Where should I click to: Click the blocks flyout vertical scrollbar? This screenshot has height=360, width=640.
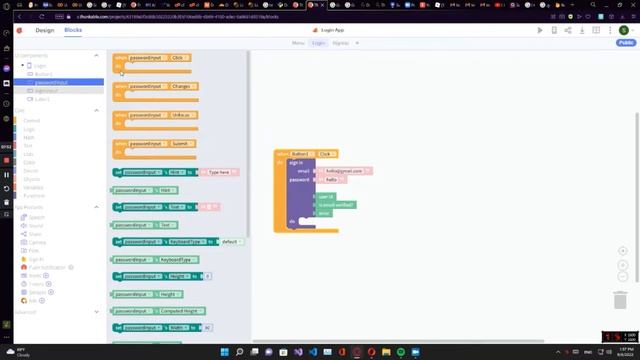[248, 143]
